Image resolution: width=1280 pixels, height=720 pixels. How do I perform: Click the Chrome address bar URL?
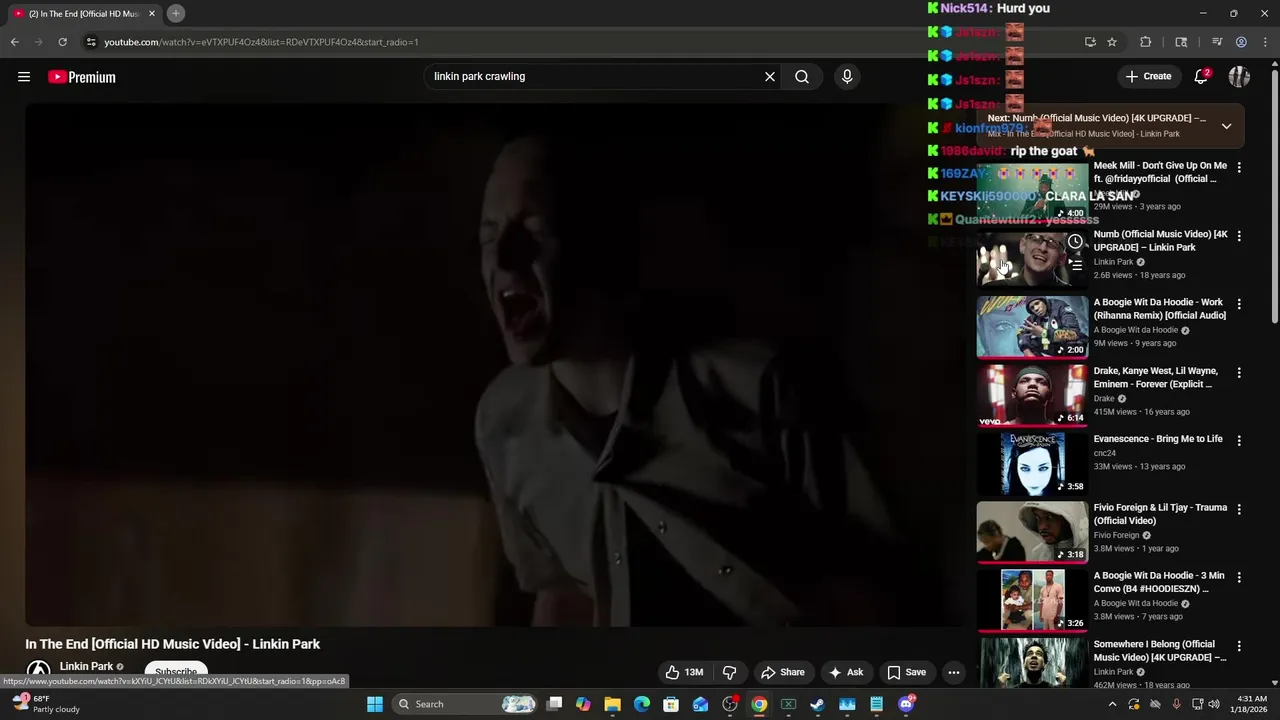(x=261, y=42)
